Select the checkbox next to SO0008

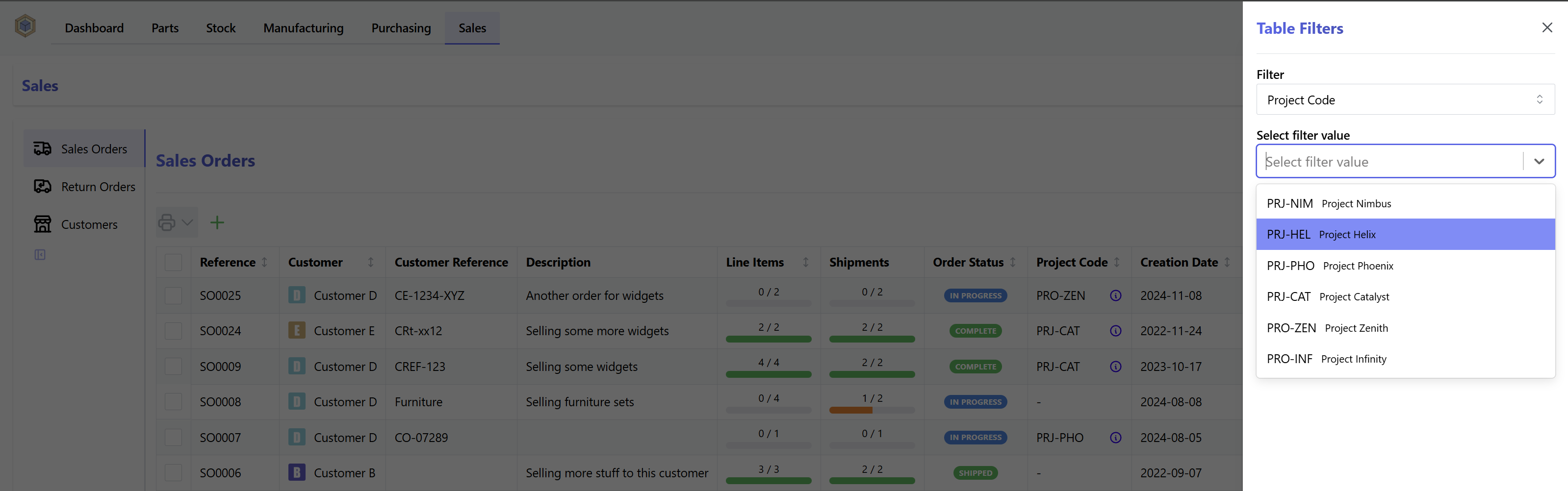(x=173, y=401)
